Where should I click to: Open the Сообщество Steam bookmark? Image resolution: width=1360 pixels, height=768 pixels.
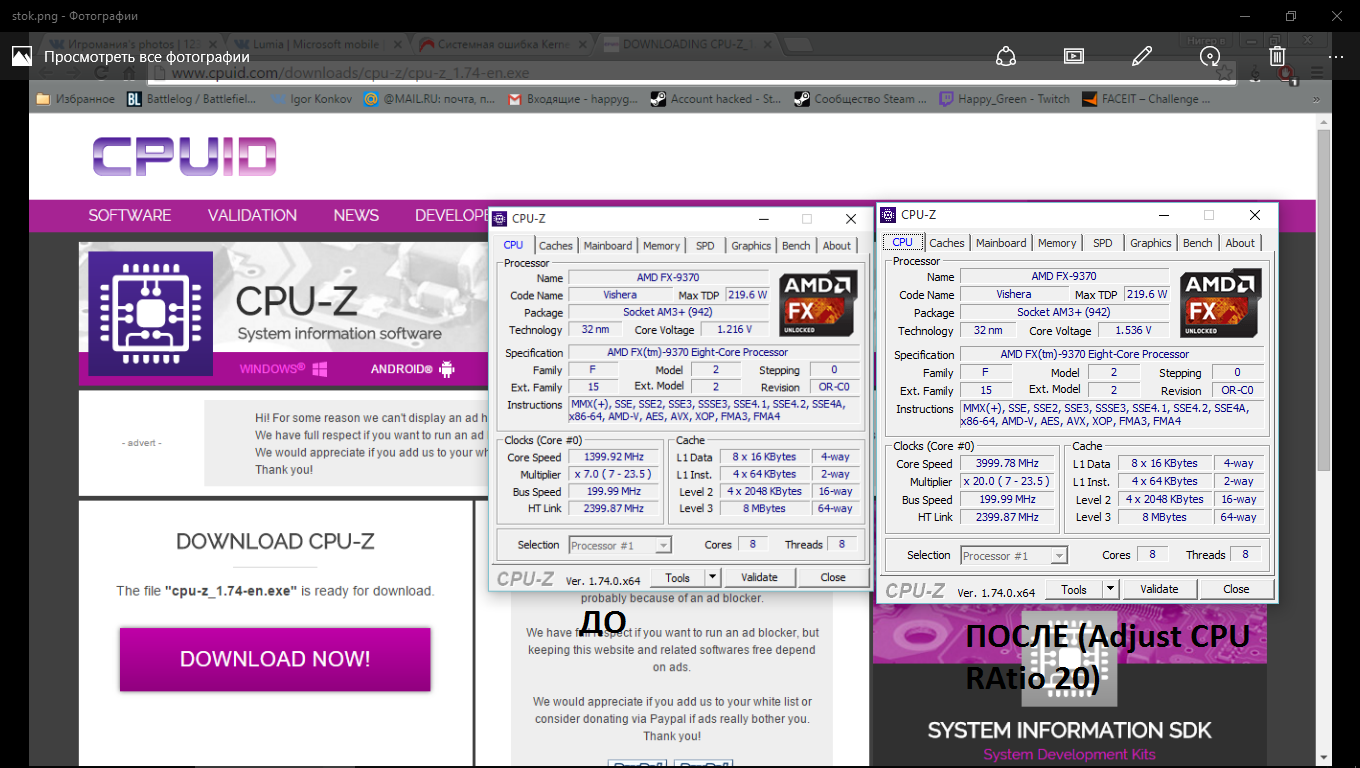pos(860,99)
